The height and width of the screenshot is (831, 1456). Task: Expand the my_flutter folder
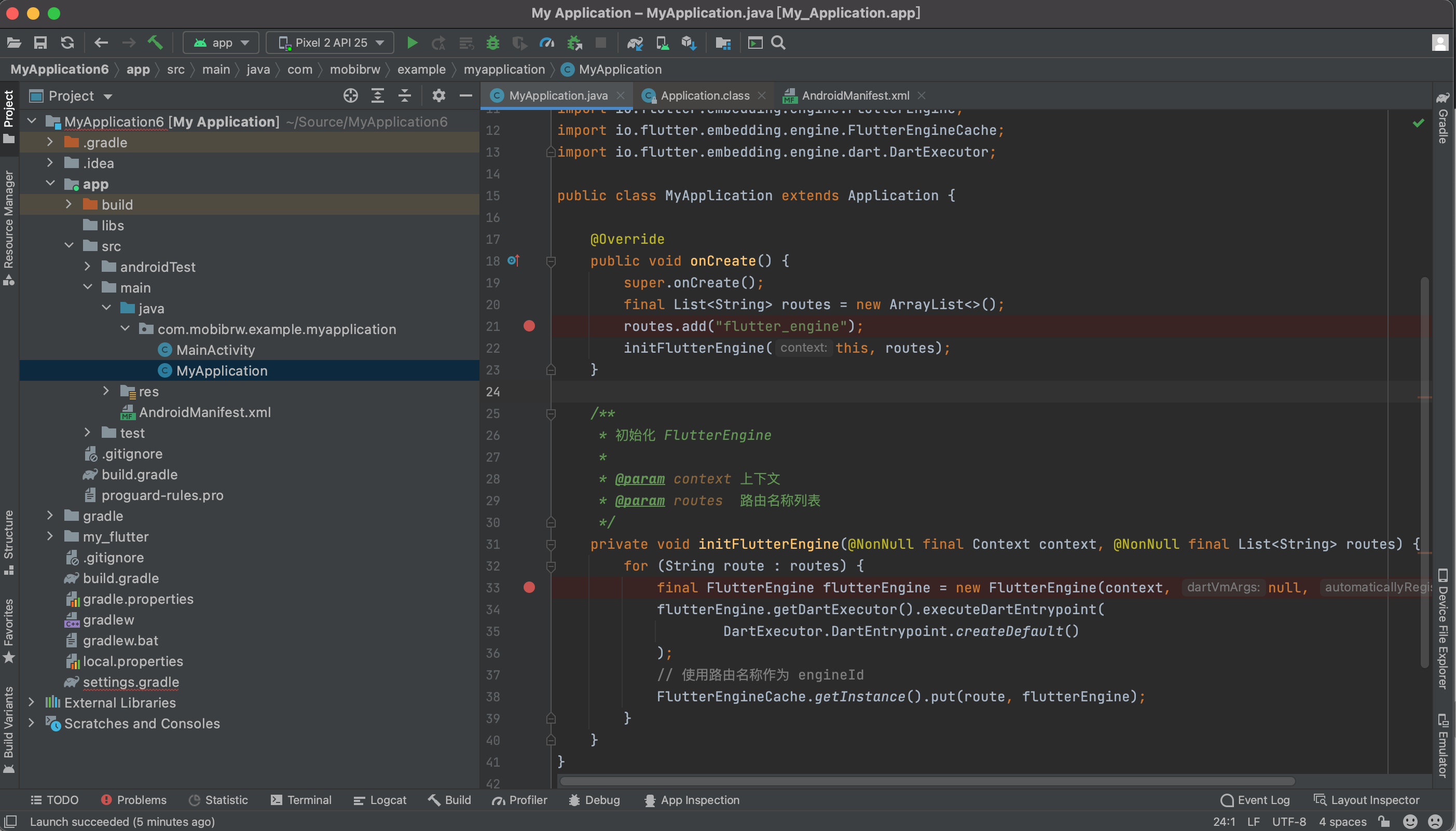(50, 536)
